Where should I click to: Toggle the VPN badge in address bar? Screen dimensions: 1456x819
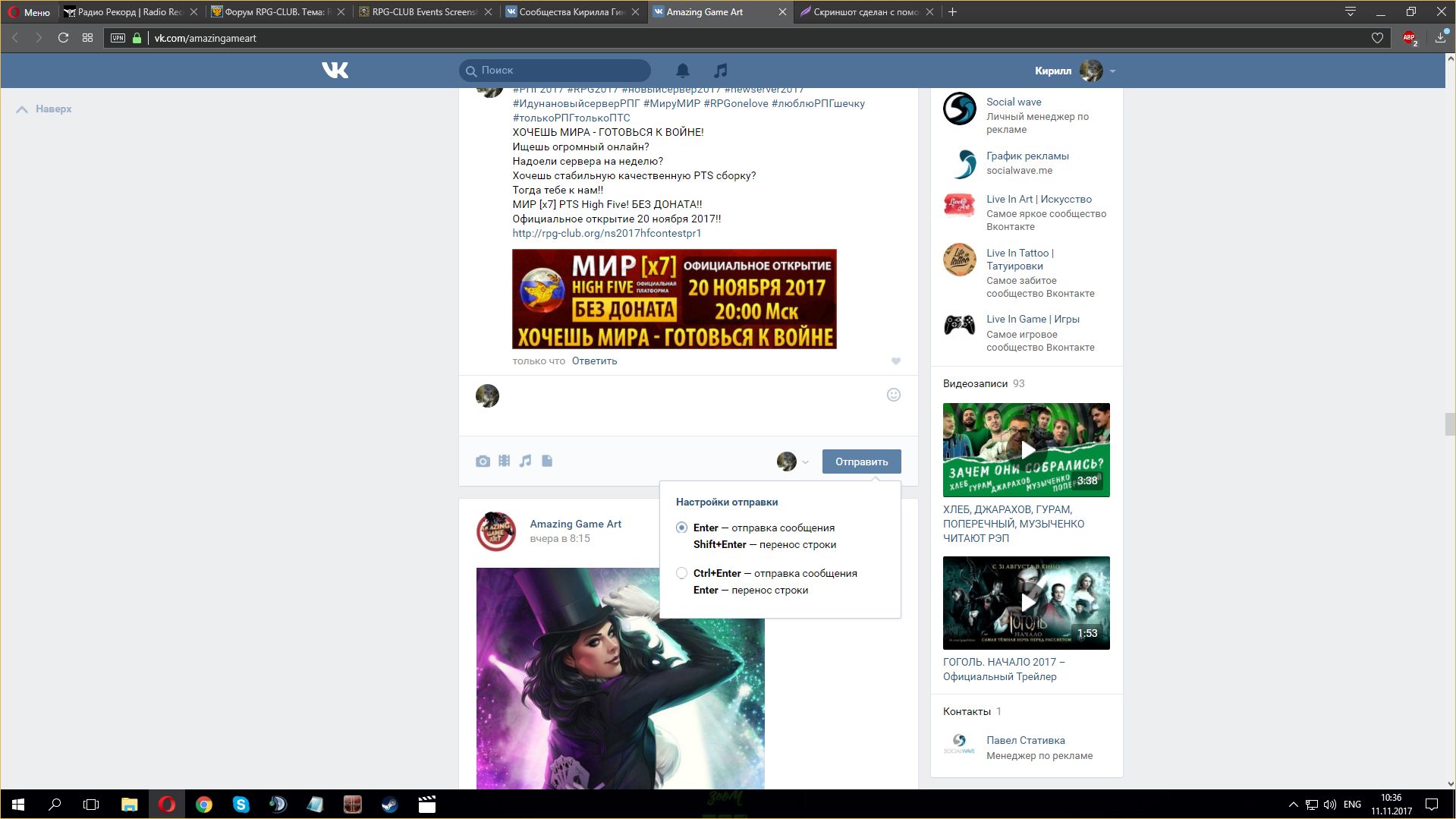tap(118, 38)
